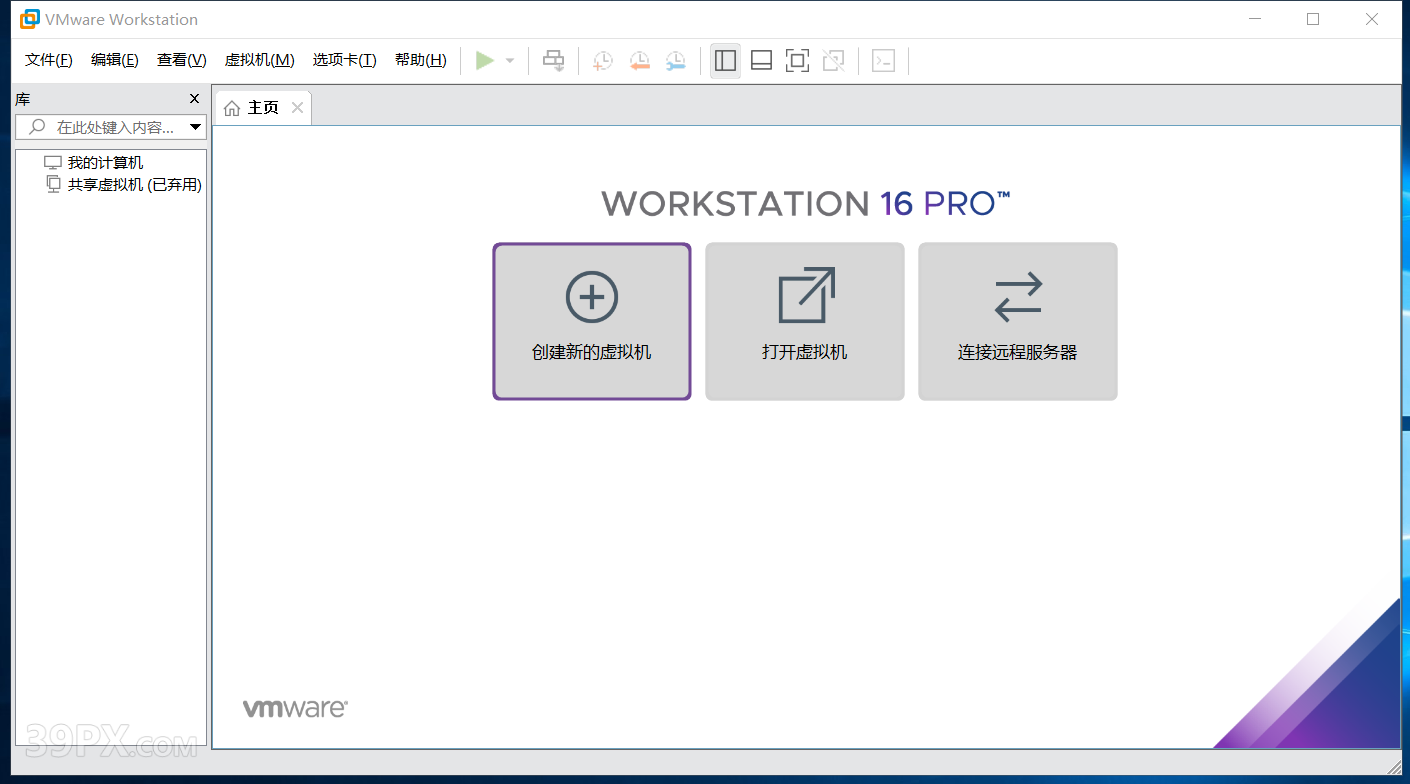This screenshot has height=784, width=1410.
Task: Open the power options dropdown arrow
Action: [x=510, y=61]
